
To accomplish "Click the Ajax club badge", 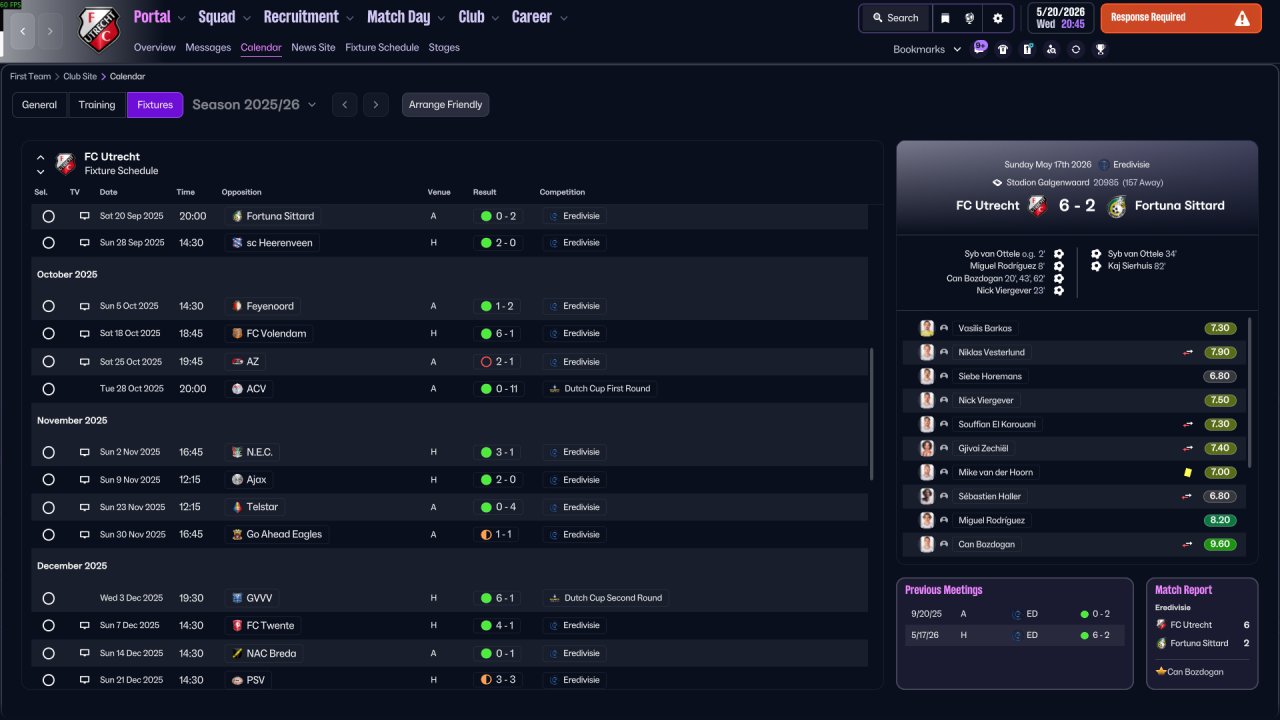I will tap(237, 480).
